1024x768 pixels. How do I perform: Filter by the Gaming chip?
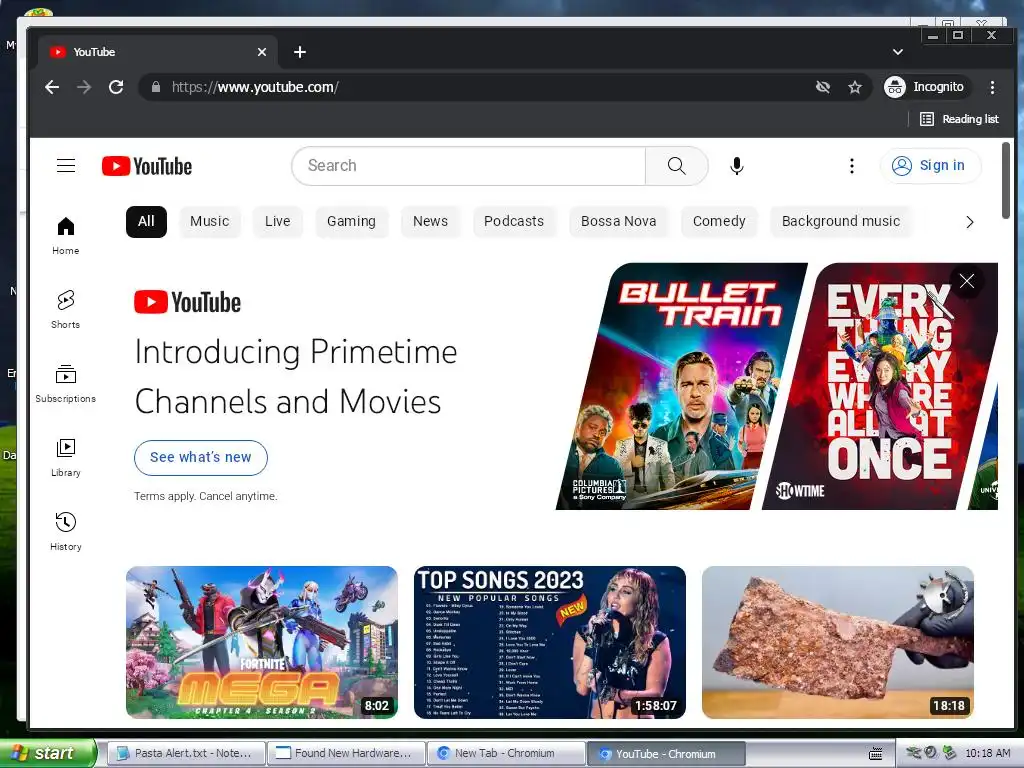click(351, 221)
